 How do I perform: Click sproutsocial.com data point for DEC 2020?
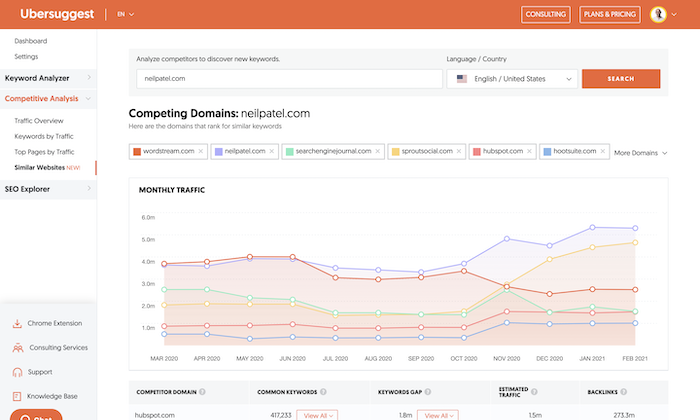(550, 259)
